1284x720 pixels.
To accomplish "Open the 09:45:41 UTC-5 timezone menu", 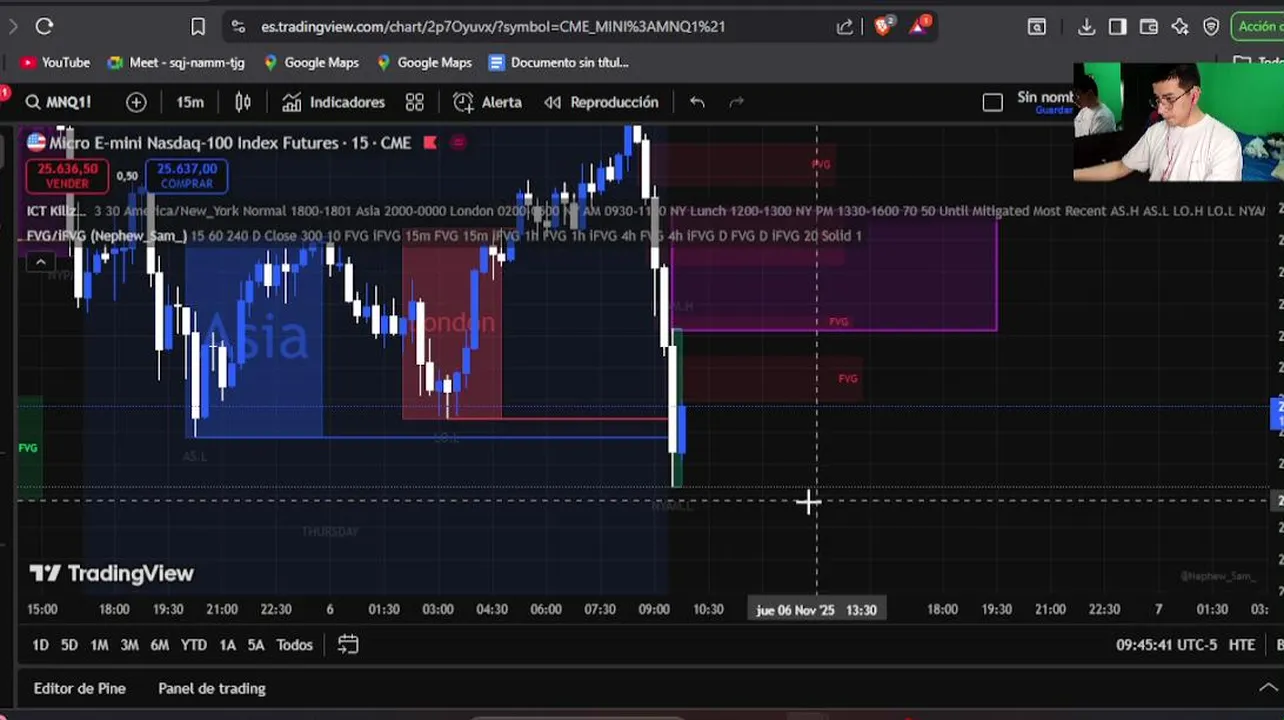I will tap(1166, 645).
